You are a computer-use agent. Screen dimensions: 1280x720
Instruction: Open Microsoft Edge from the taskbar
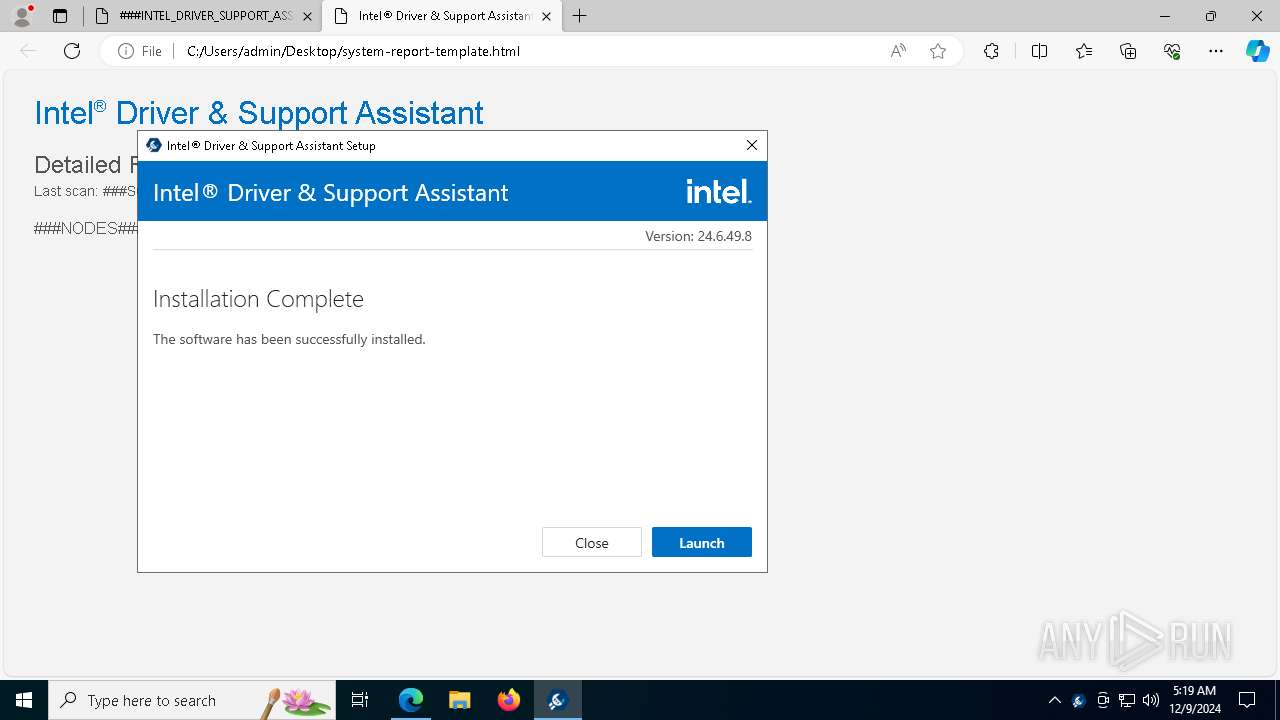[411, 700]
